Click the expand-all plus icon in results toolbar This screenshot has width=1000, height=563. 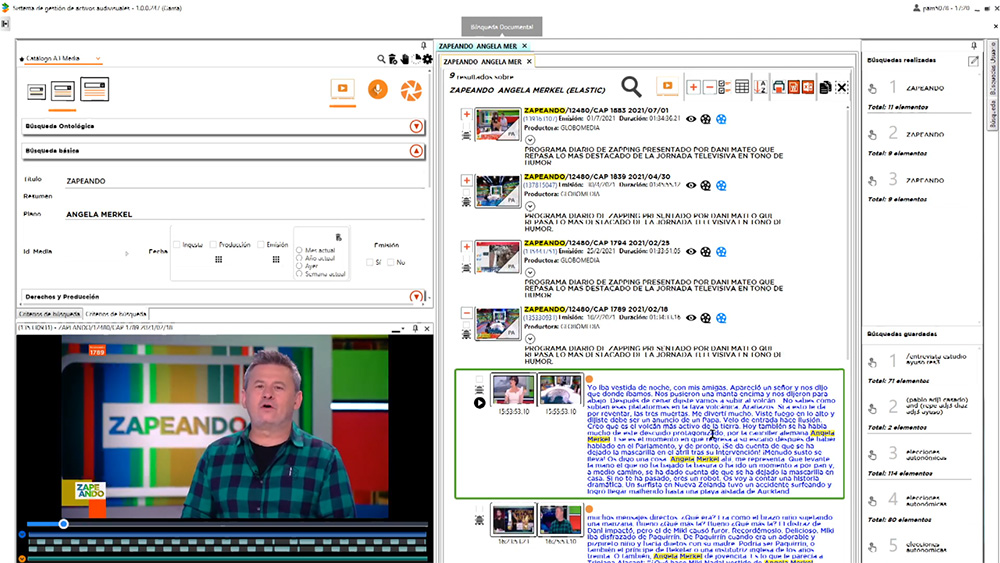[693, 87]
